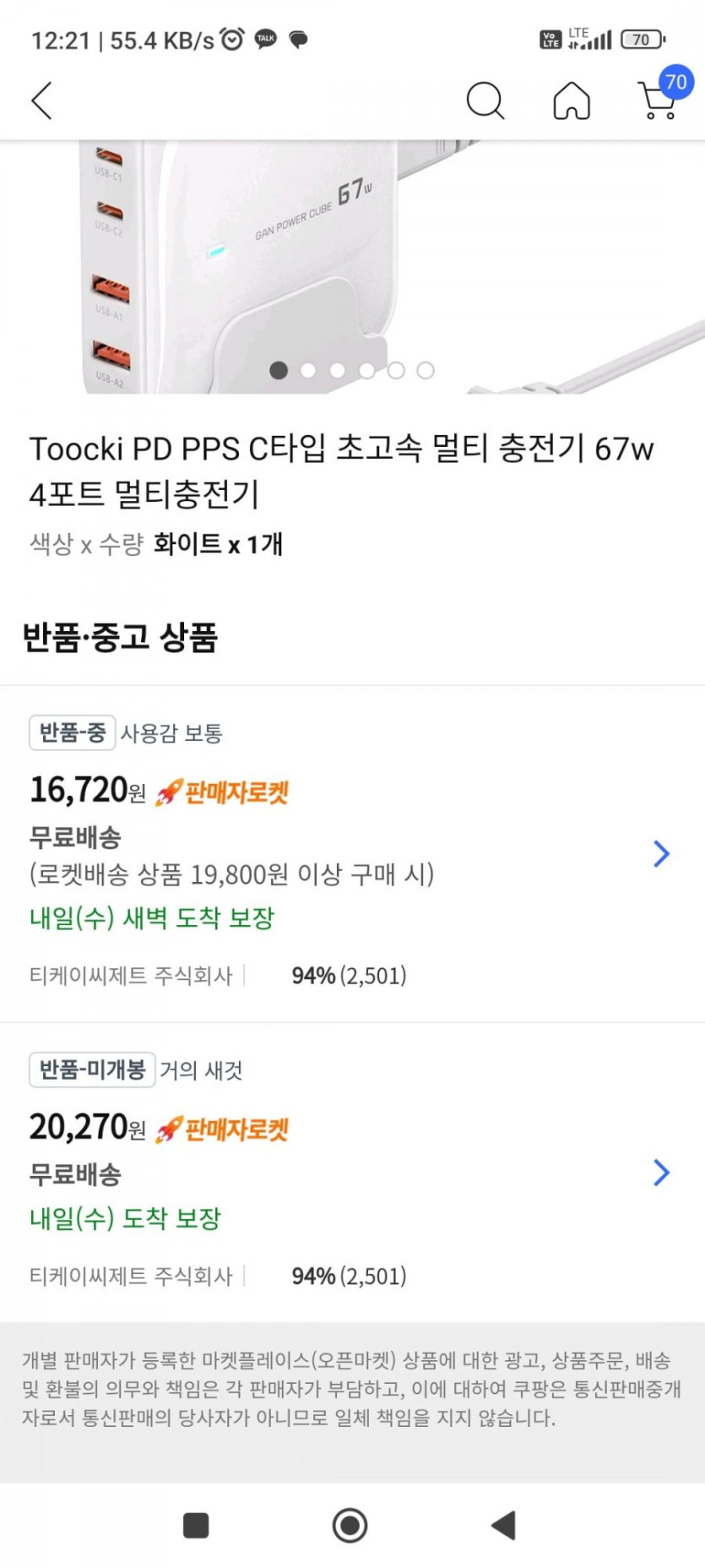Select last image carousel dot
This screenshot has height=1568, width=705.
pos(426,370)
